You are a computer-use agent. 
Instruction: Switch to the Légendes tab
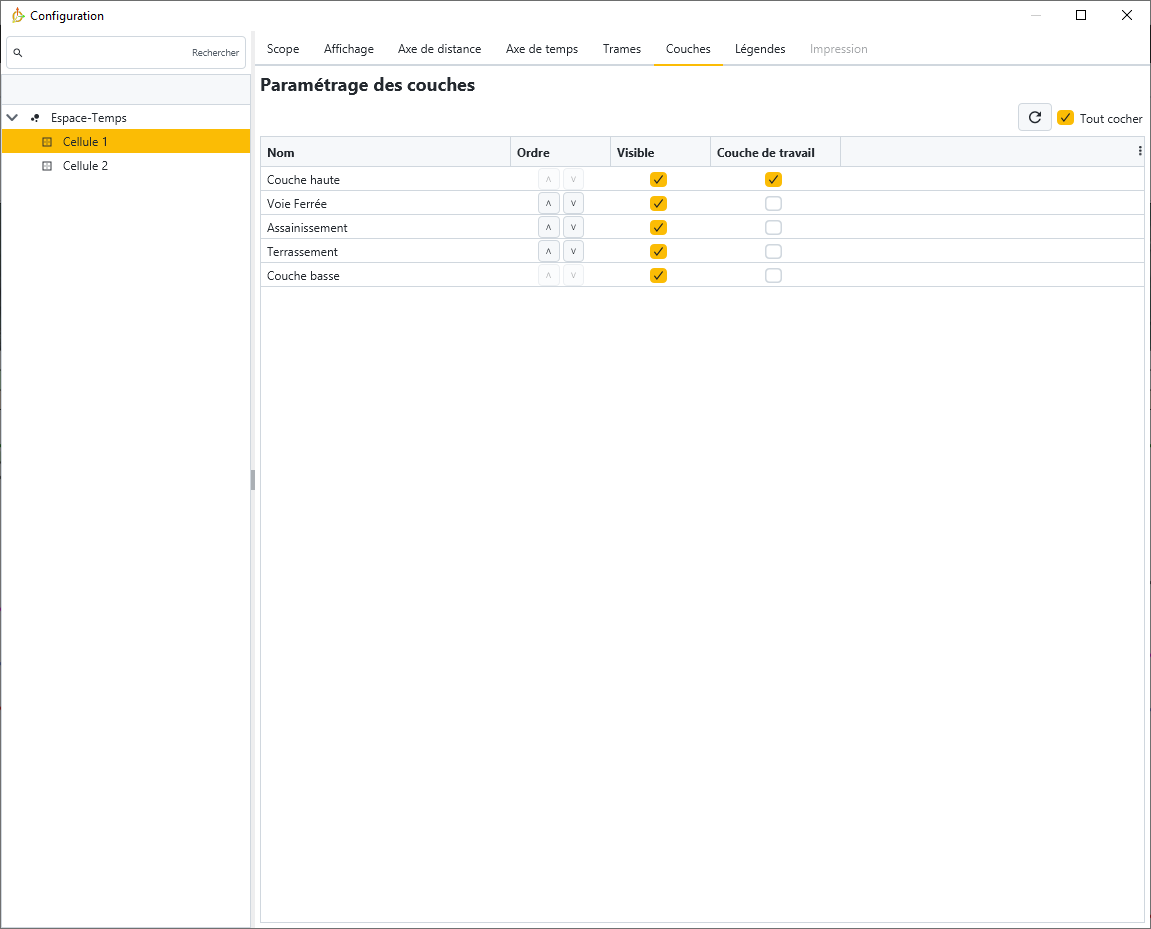click(x=759, y=49)
